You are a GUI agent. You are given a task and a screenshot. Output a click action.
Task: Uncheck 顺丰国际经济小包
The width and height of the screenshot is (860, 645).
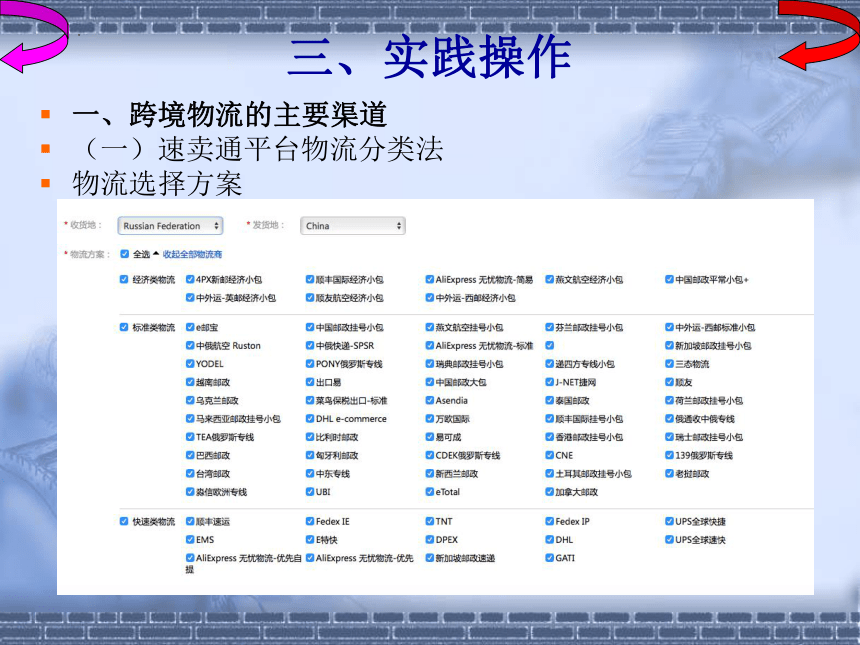(310, 279)
